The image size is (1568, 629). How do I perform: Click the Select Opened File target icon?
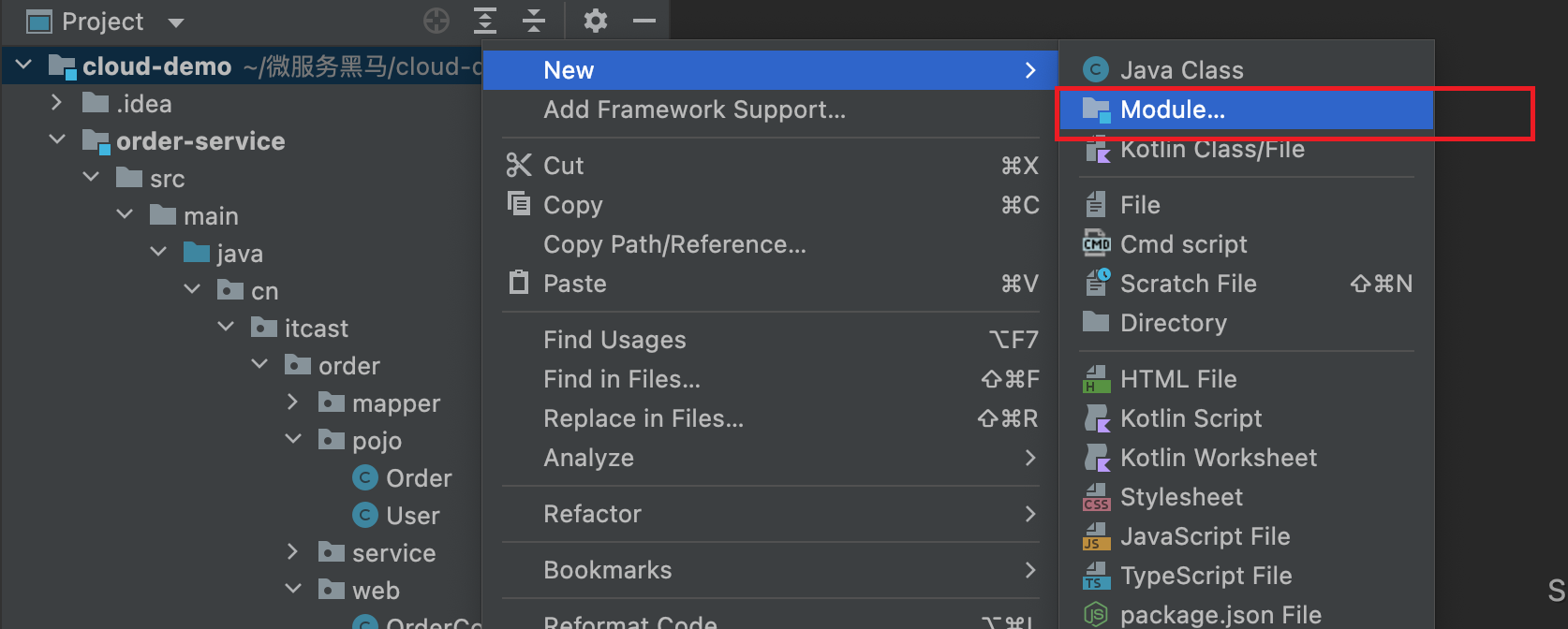436,21
